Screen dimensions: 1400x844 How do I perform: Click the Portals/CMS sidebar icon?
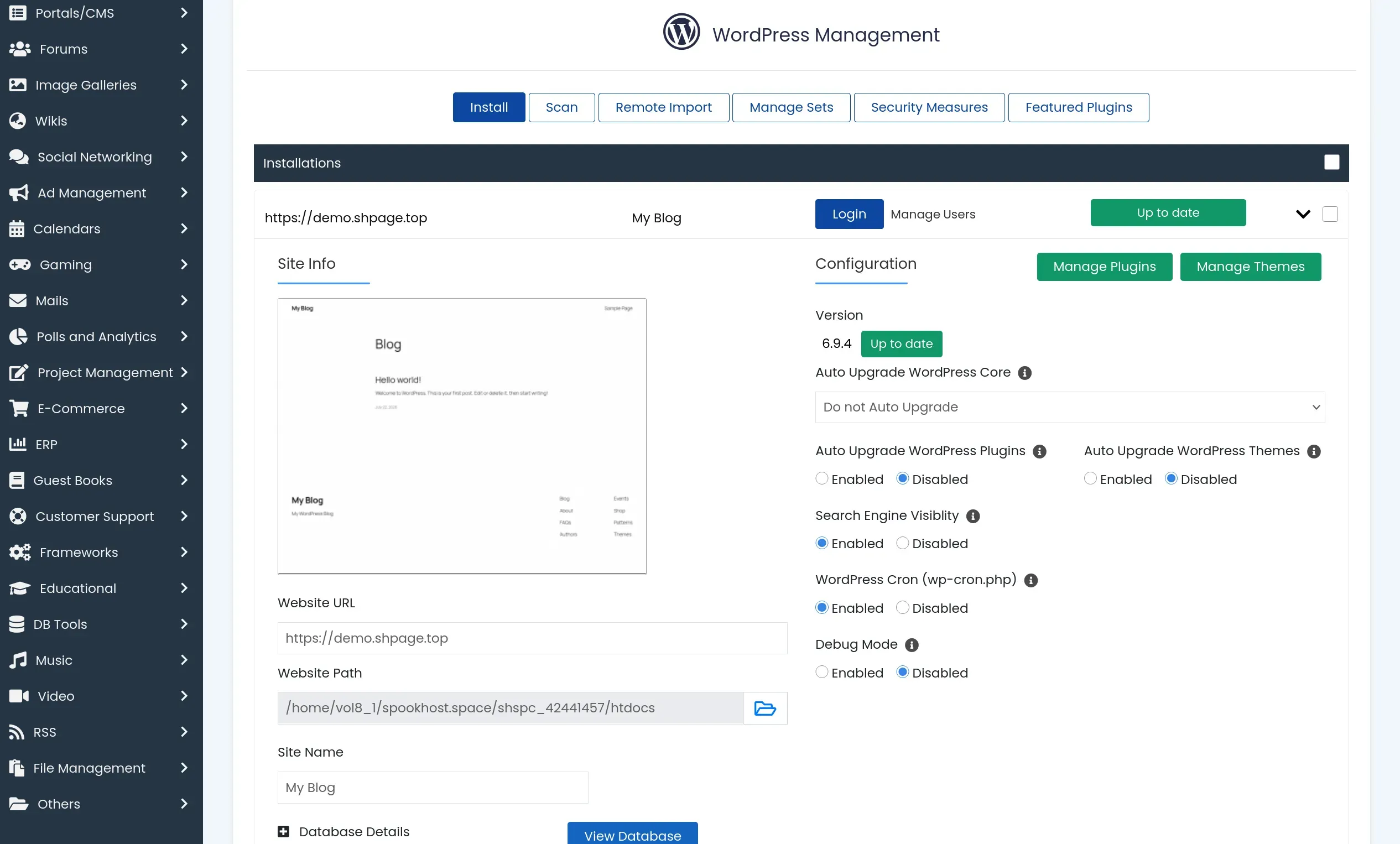[x=18, y=13]
